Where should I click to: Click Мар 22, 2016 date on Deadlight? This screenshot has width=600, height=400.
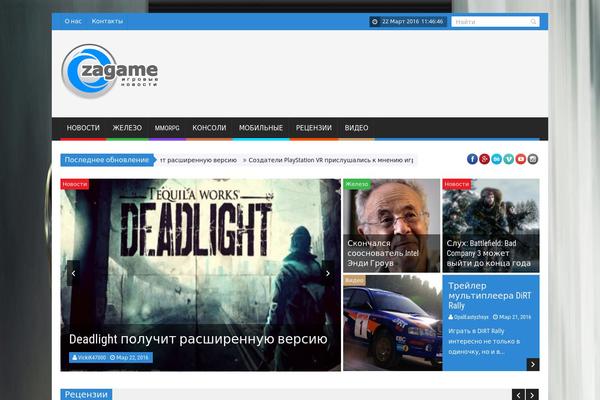pyautogui.click(x=129, y=358)
